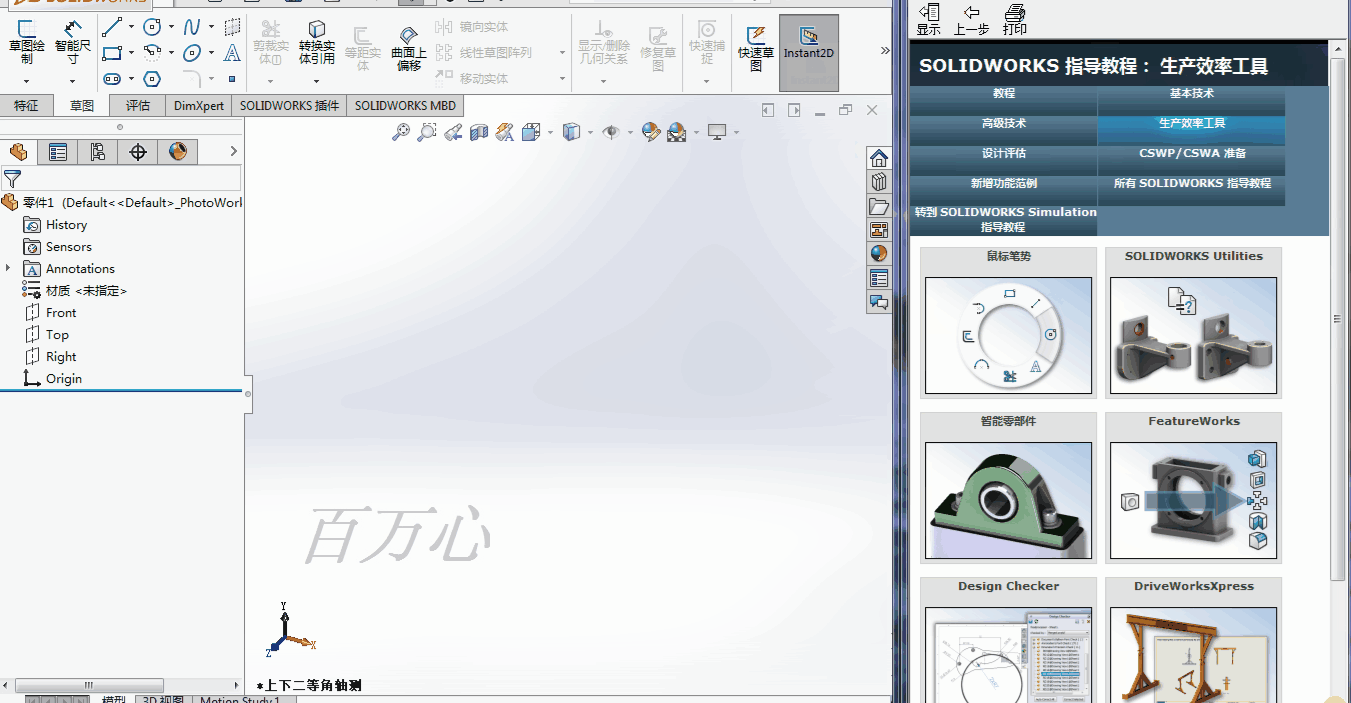Open the 鼠标笔势 tutorial thumbnail
Viewport: 1351px width, 703px height.
pos(1008,335)
